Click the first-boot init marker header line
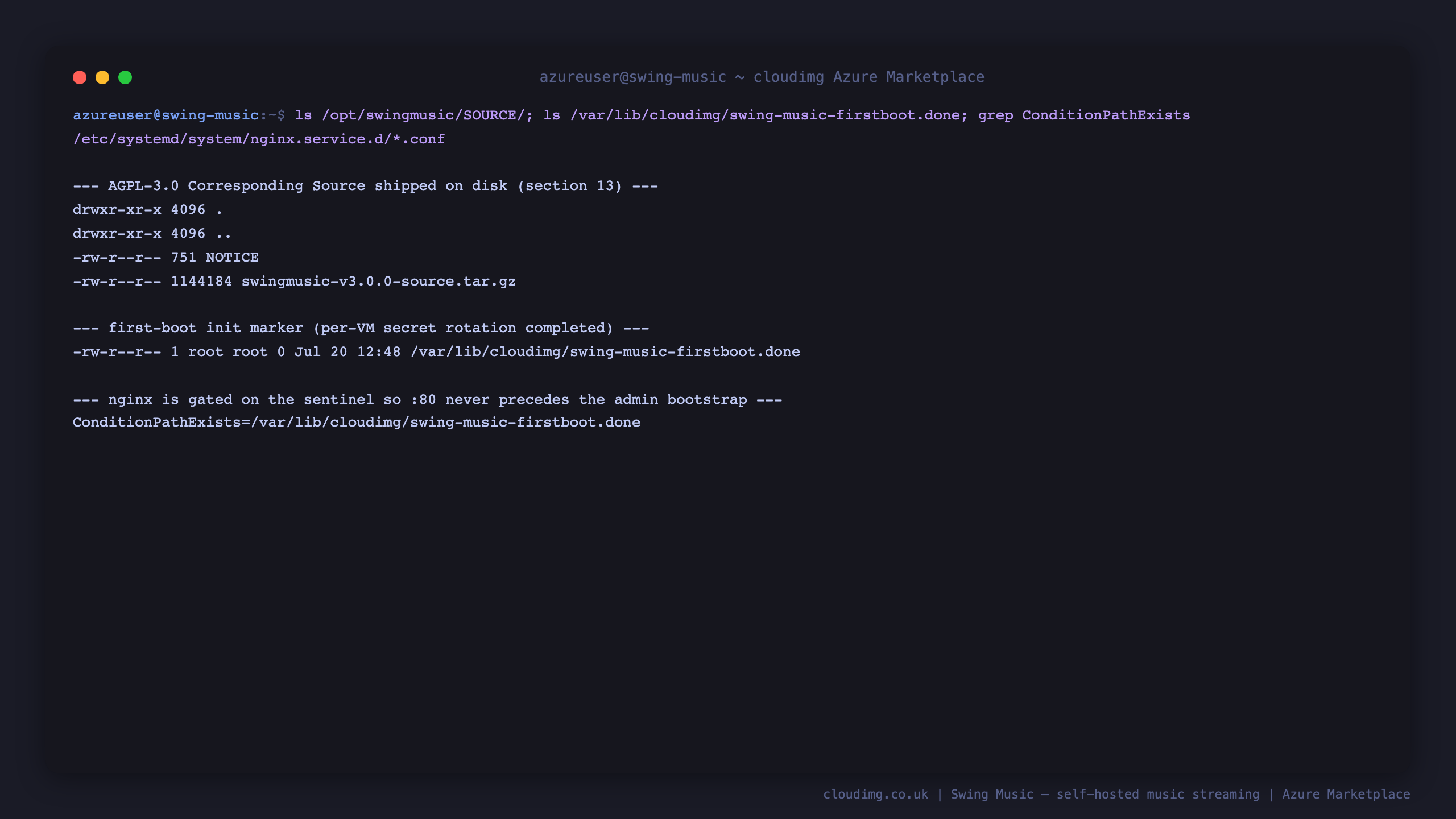 click(x=361, y=328)
